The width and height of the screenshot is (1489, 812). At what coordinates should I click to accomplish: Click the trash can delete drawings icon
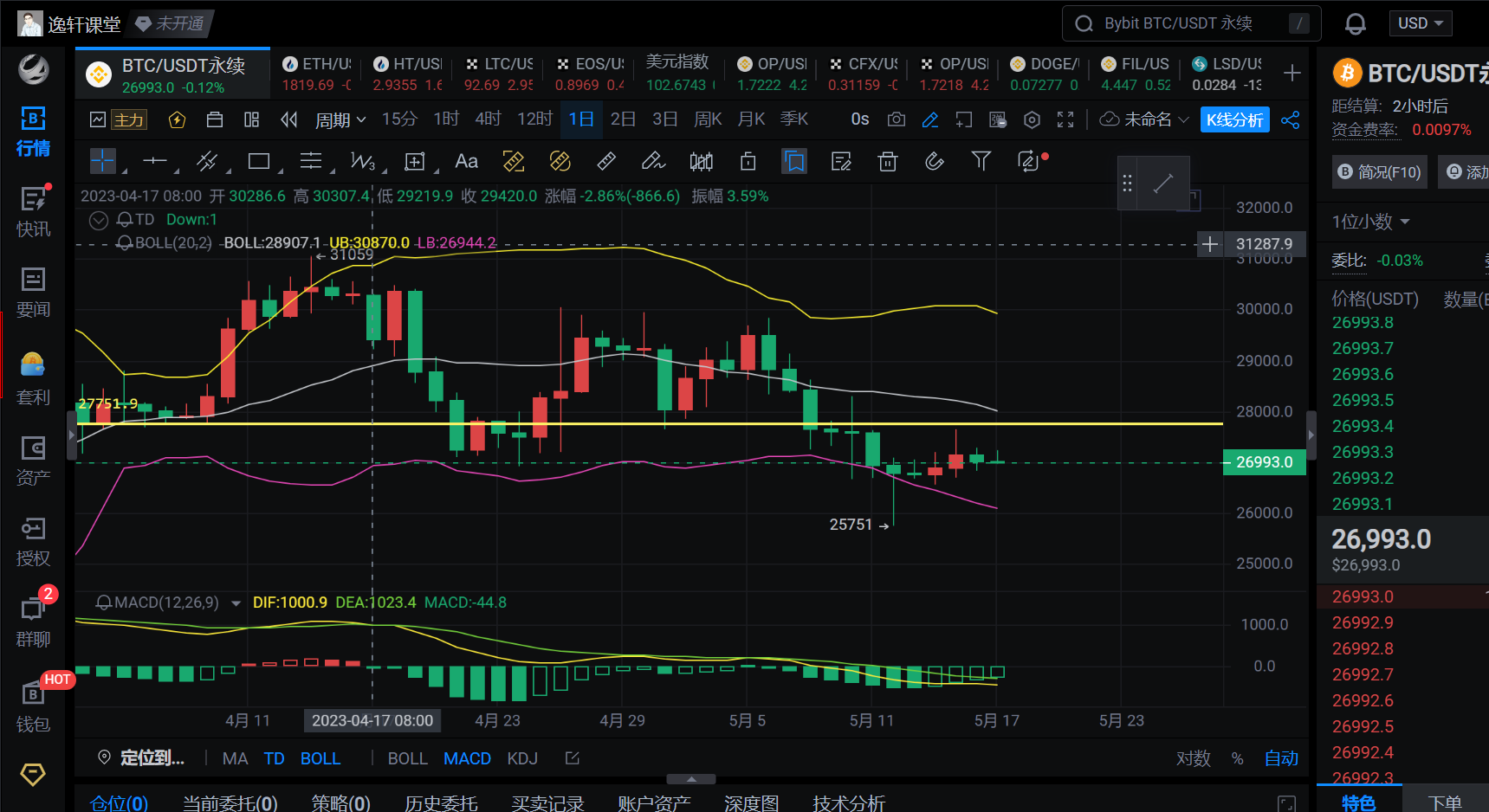pos(888,161)
